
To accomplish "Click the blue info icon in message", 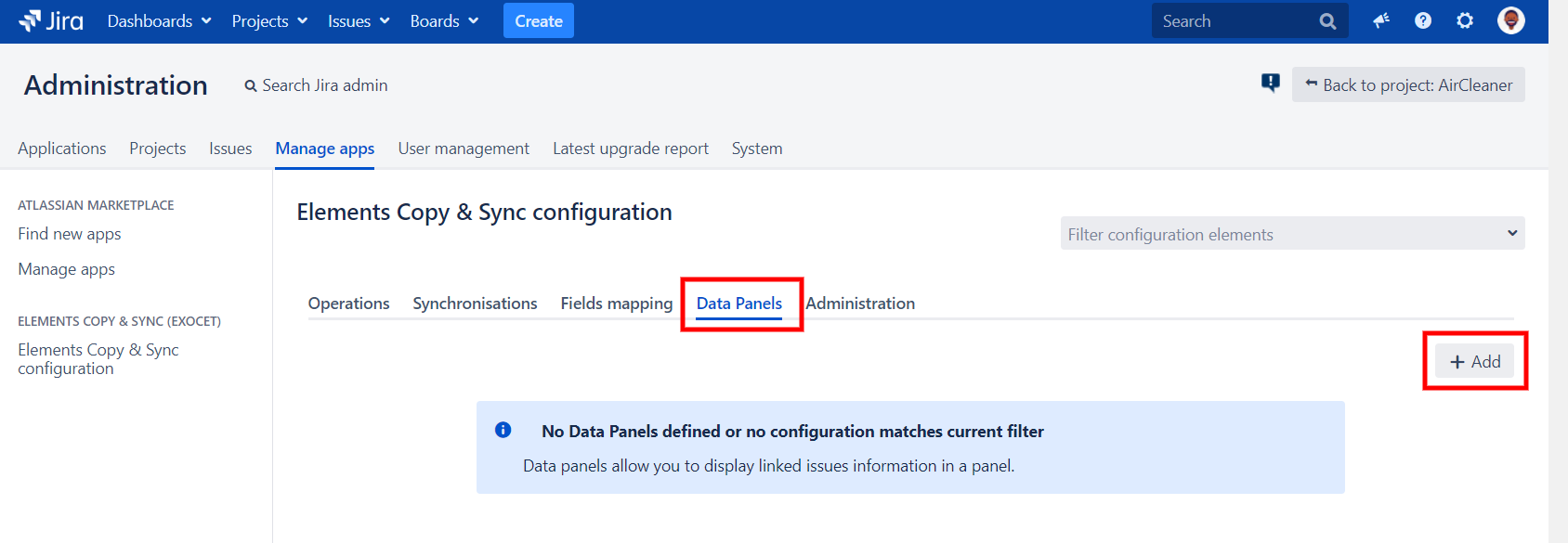I will pos(503,430).
